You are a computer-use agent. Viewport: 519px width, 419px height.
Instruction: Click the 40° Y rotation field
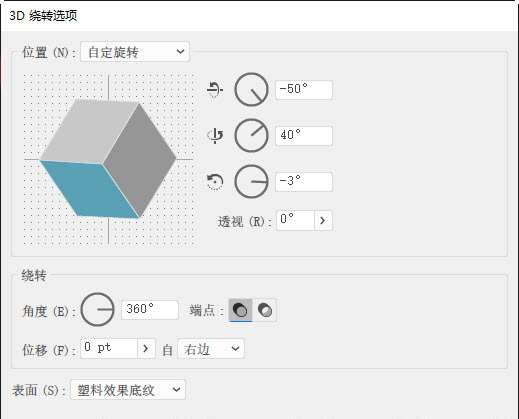[x=304, y=136]
